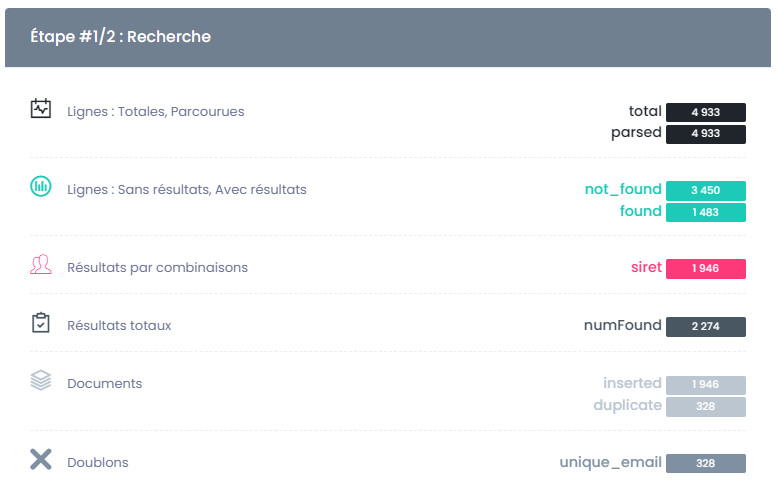
Task: Select the found badge showing 1 483
Action: [705, 212]
